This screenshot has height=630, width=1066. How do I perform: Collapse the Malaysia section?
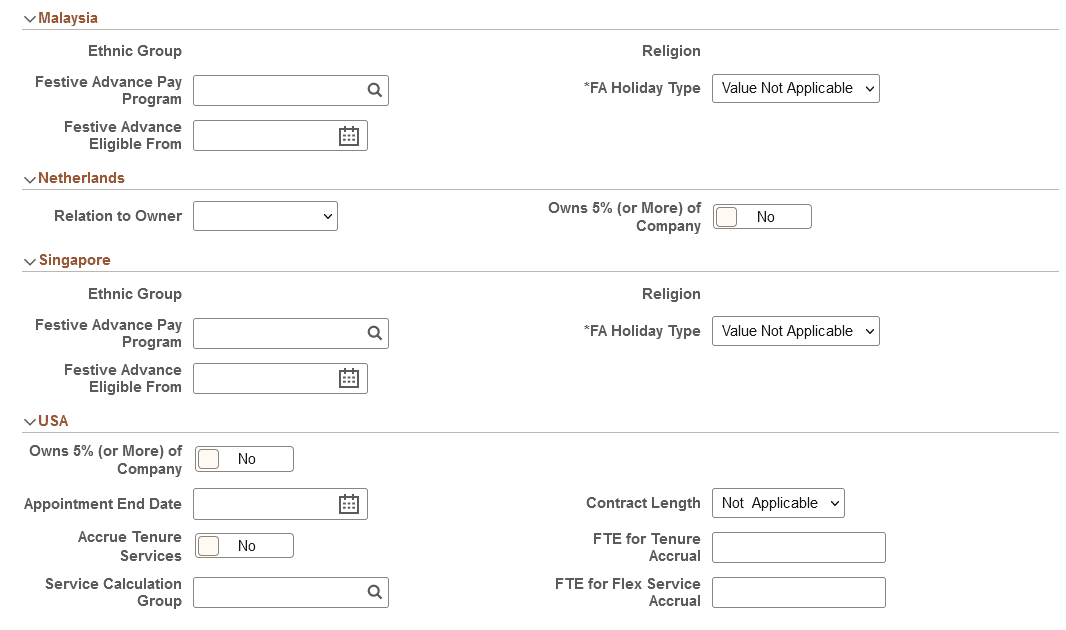30,17
